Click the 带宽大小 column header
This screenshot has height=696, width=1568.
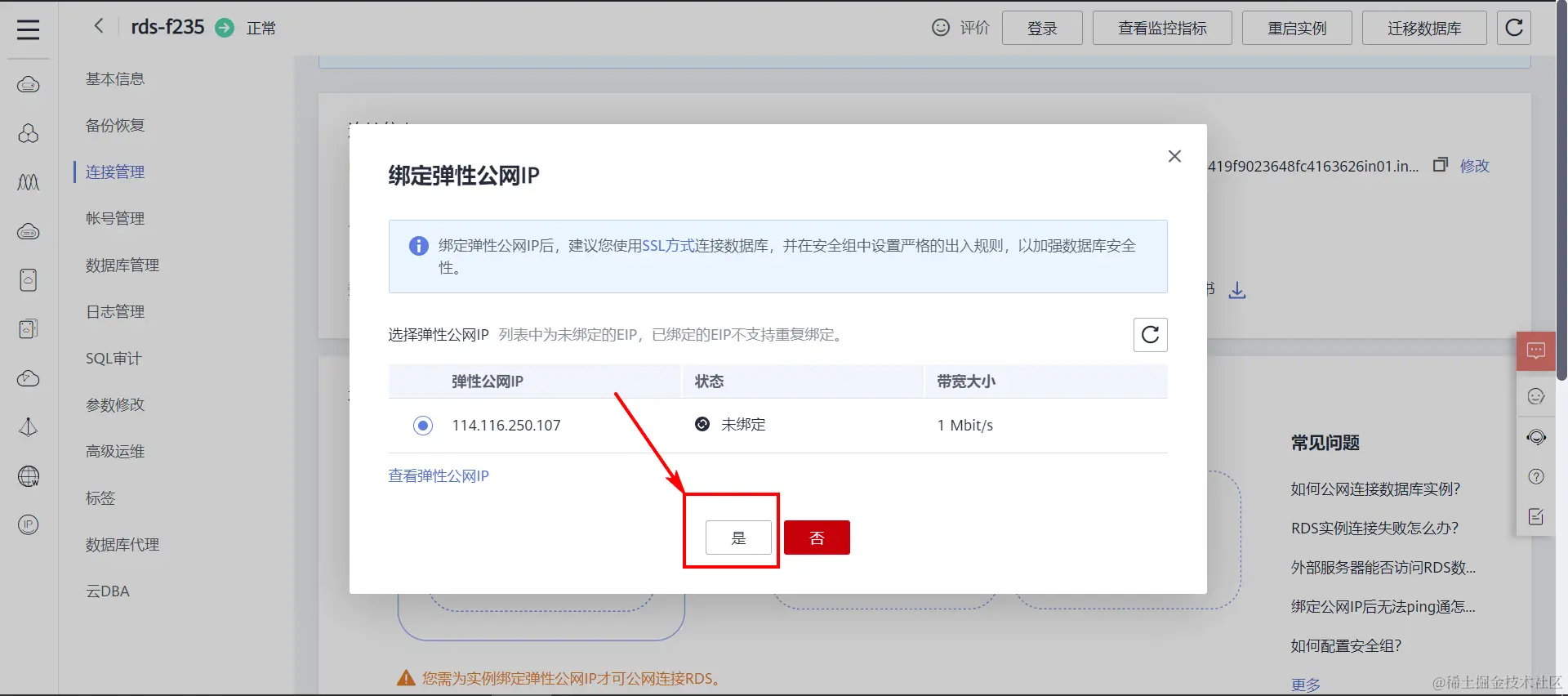point(966,381)
